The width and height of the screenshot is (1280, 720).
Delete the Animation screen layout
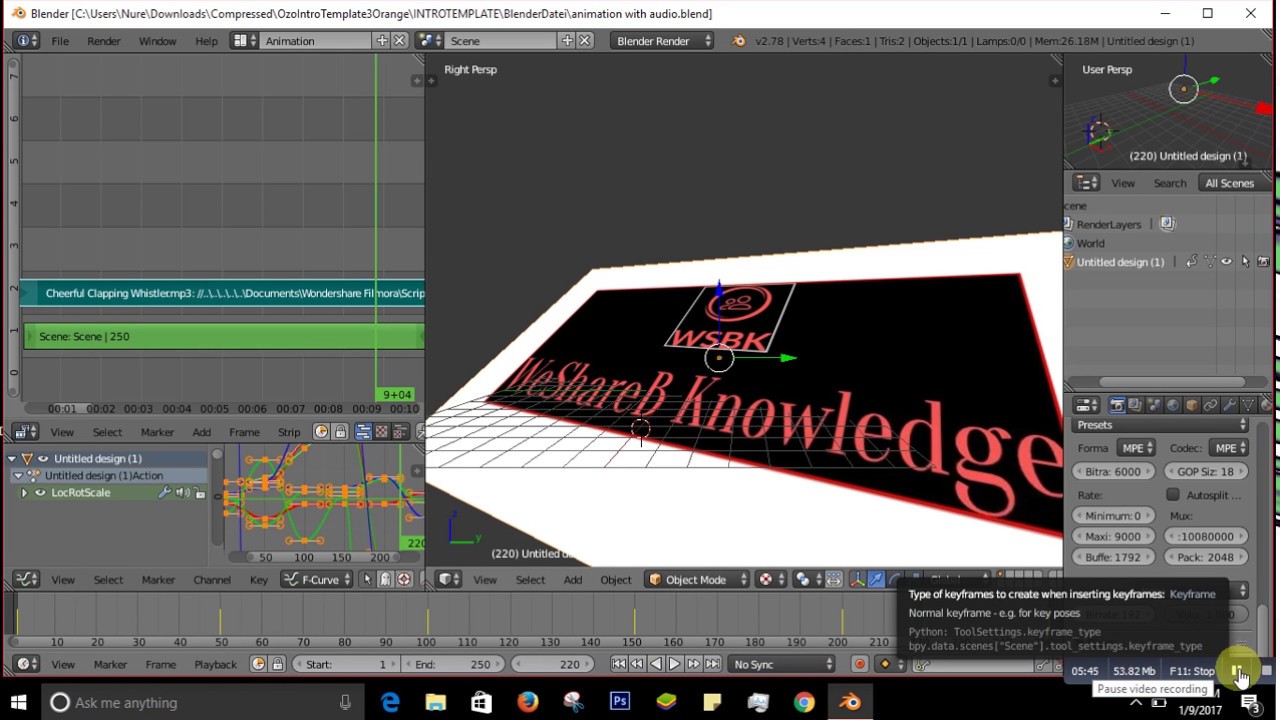[x=399, y=41]
